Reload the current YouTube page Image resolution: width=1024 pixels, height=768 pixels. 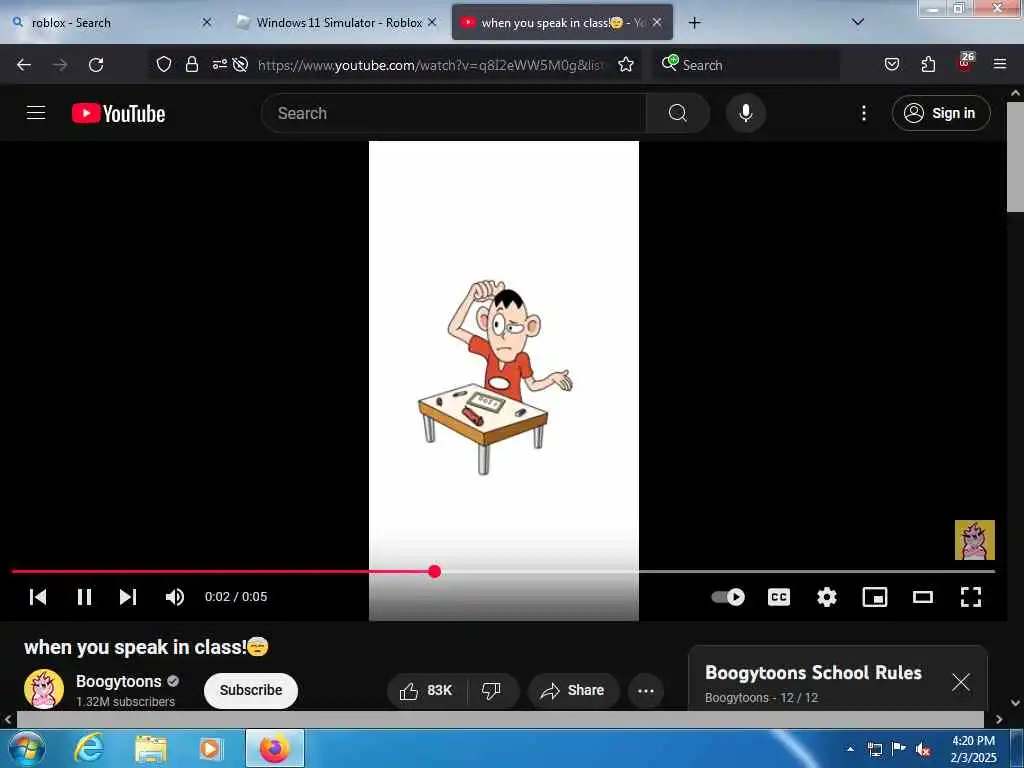(96, 65)
